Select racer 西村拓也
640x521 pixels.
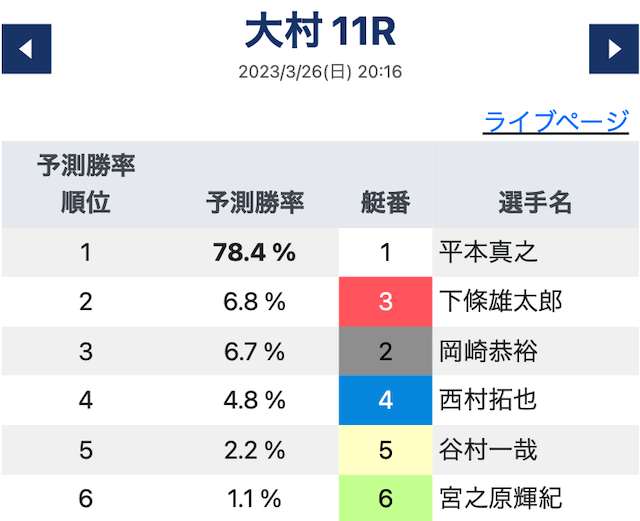pyautogui.click(x=488, y=400)
